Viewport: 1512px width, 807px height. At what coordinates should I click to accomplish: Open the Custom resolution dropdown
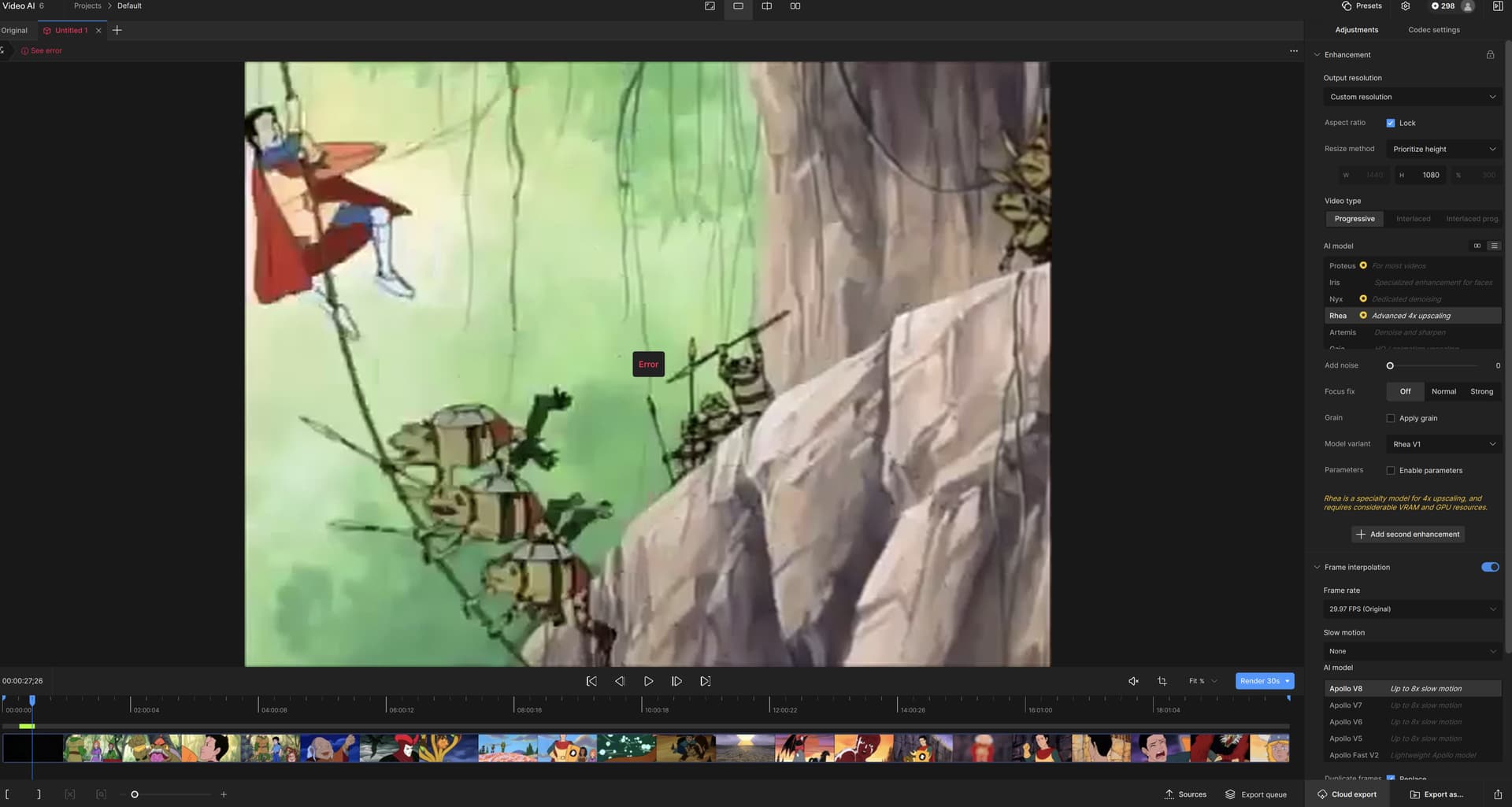click(1412, 98)
